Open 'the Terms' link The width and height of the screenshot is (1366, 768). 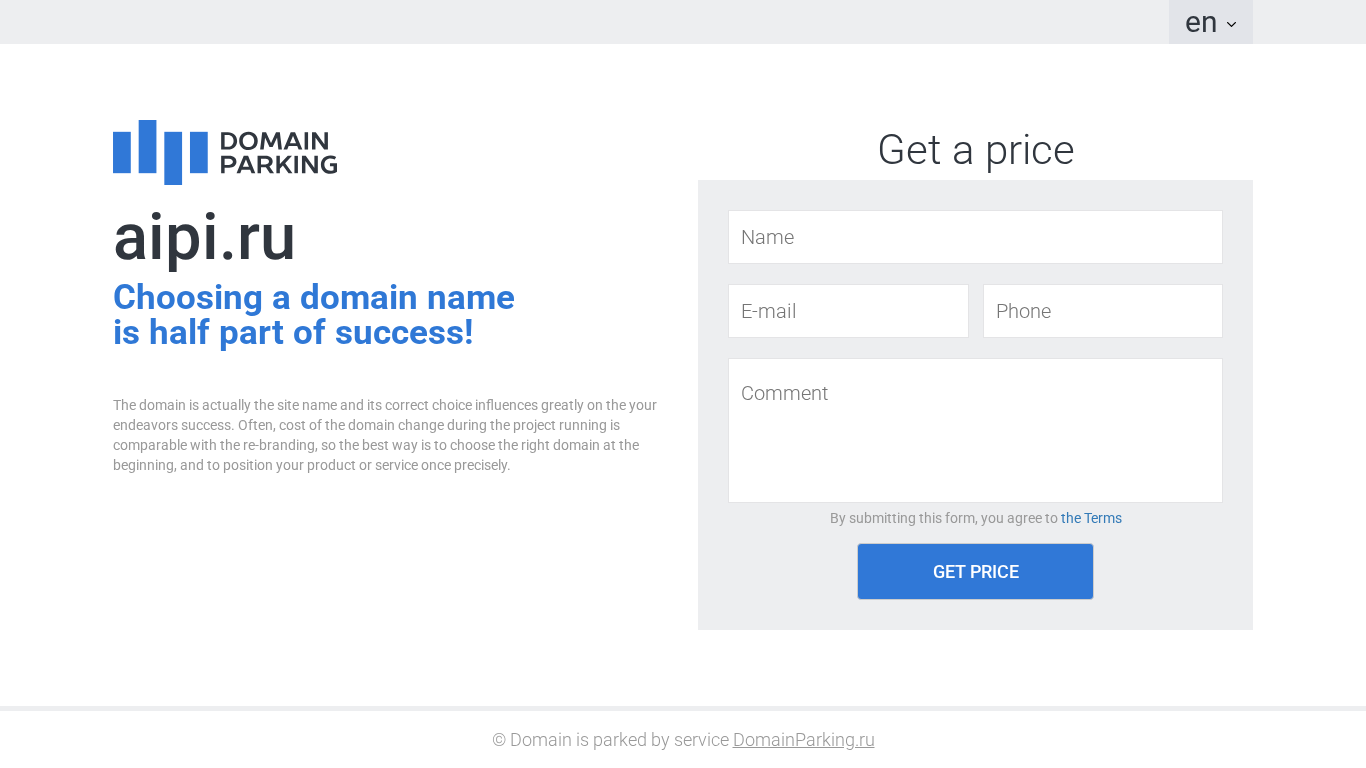pyautogui.click(x=1091, y=518)
